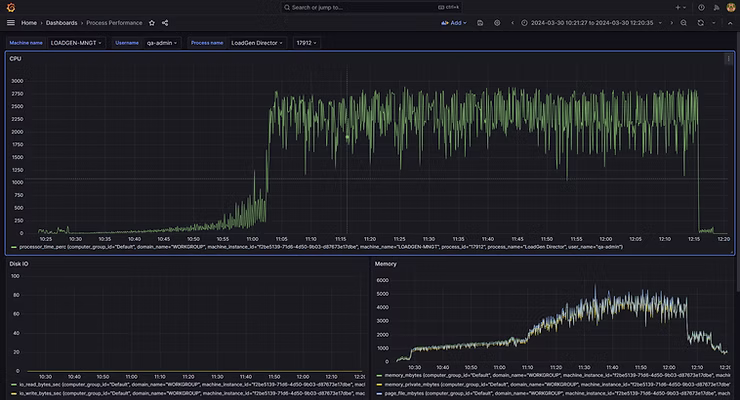Screen dimensions: 740x400
Task: Click io_write_bytes_sec yellow color swatch
Action: tap(14, 393)
